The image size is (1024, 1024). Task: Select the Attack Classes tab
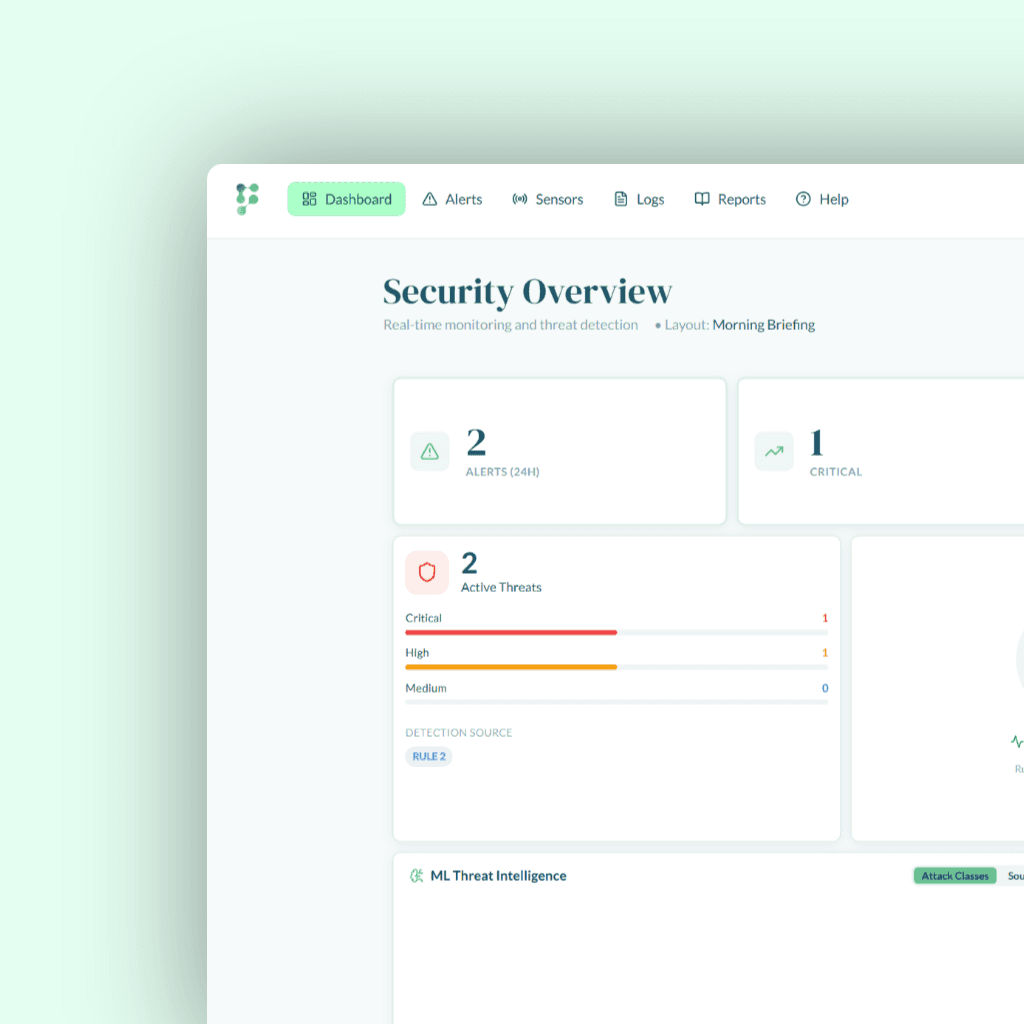(x=955, y=876)
